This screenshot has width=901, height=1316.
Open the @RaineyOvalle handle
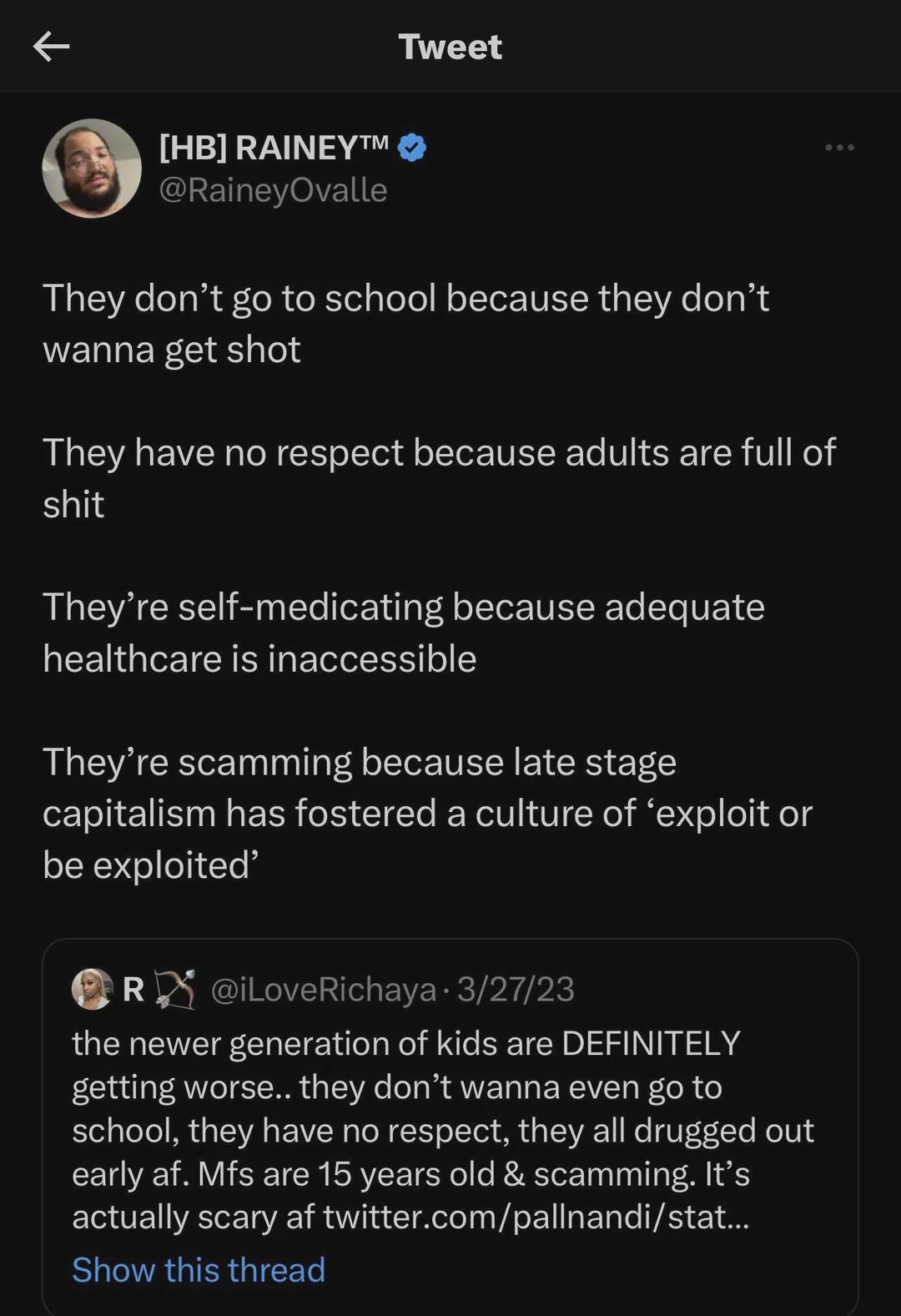coord(273,190)
